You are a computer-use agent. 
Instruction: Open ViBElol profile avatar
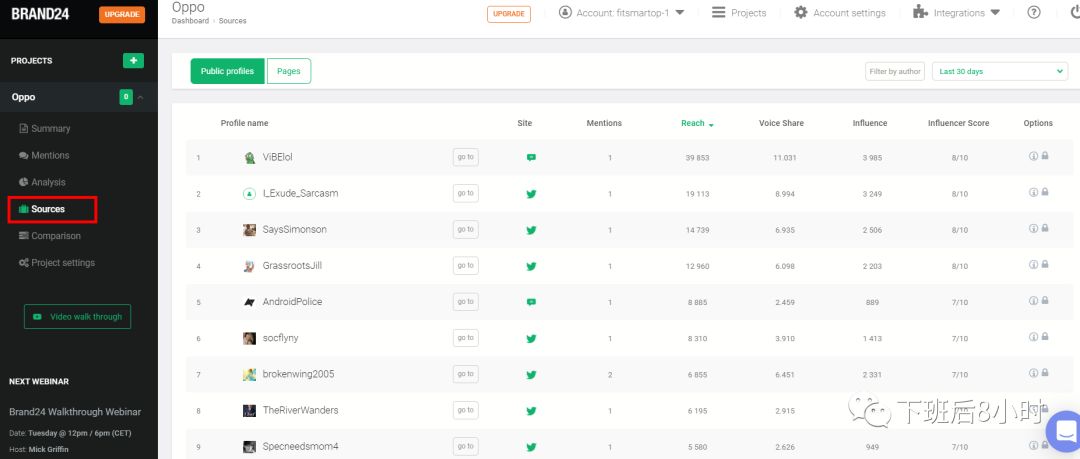(x=250, y=158)
